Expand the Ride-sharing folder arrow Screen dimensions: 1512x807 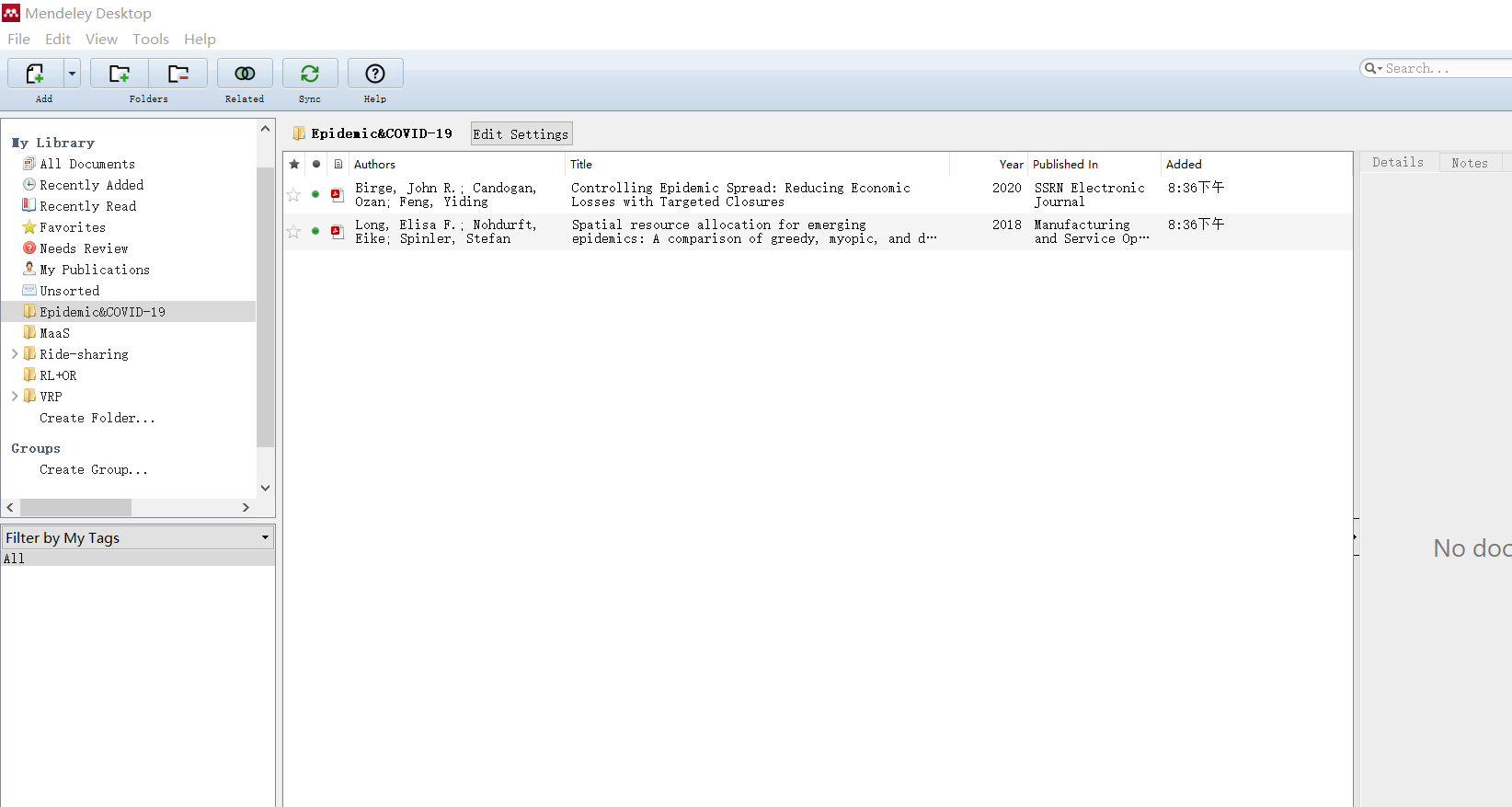[x=15, y=354]
